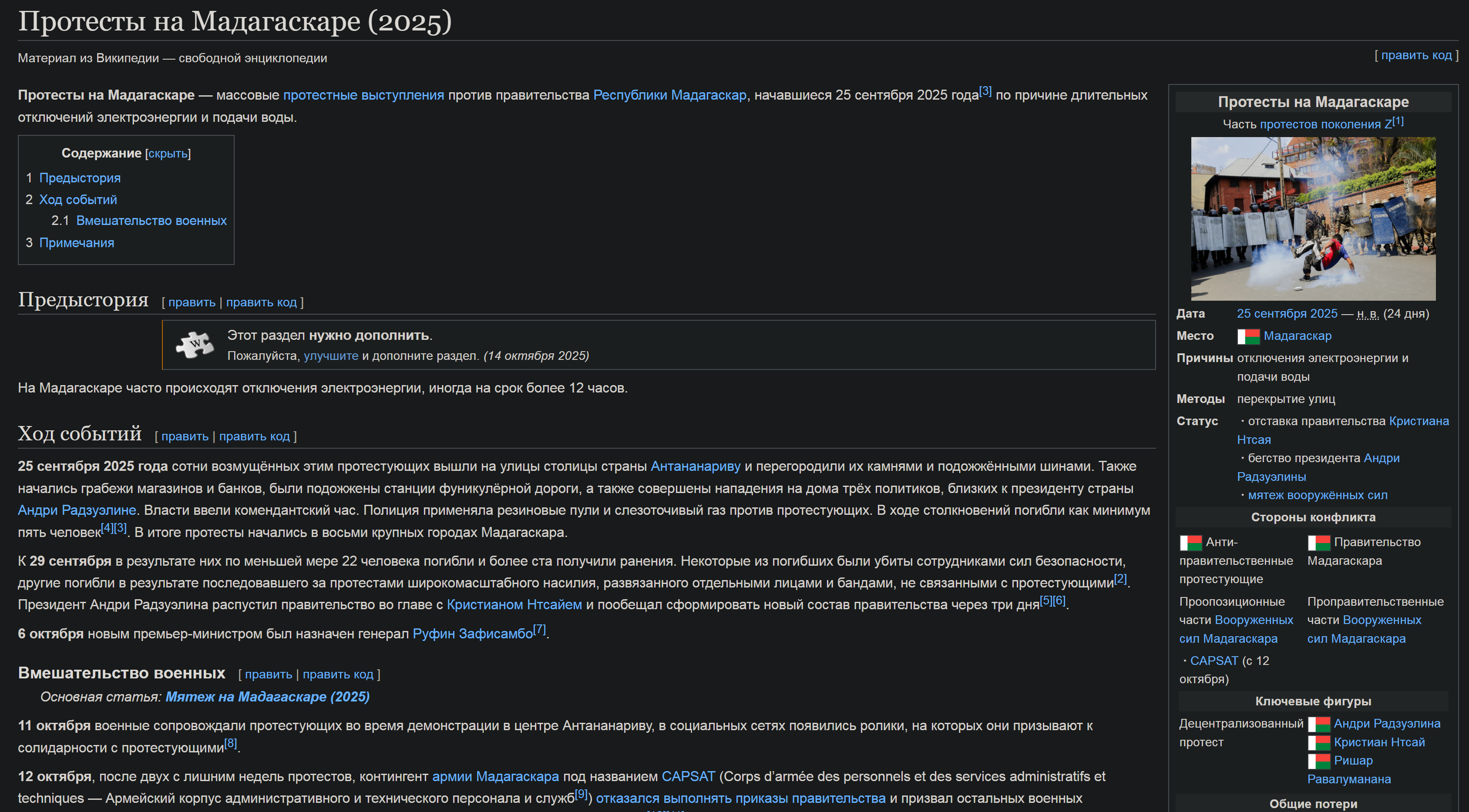Open the Вмешательство военных subsection in the contents
Viewport: 1469px width, 812px height.
(151, 221)
